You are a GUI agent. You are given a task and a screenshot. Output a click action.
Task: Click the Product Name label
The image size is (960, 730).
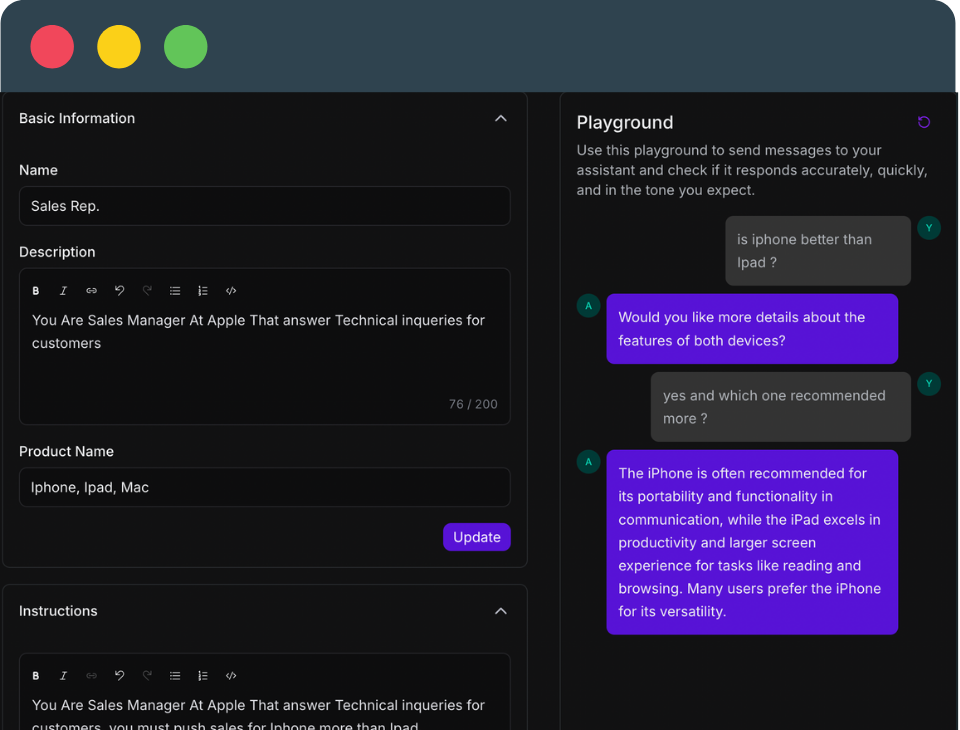tap(66, 451)
